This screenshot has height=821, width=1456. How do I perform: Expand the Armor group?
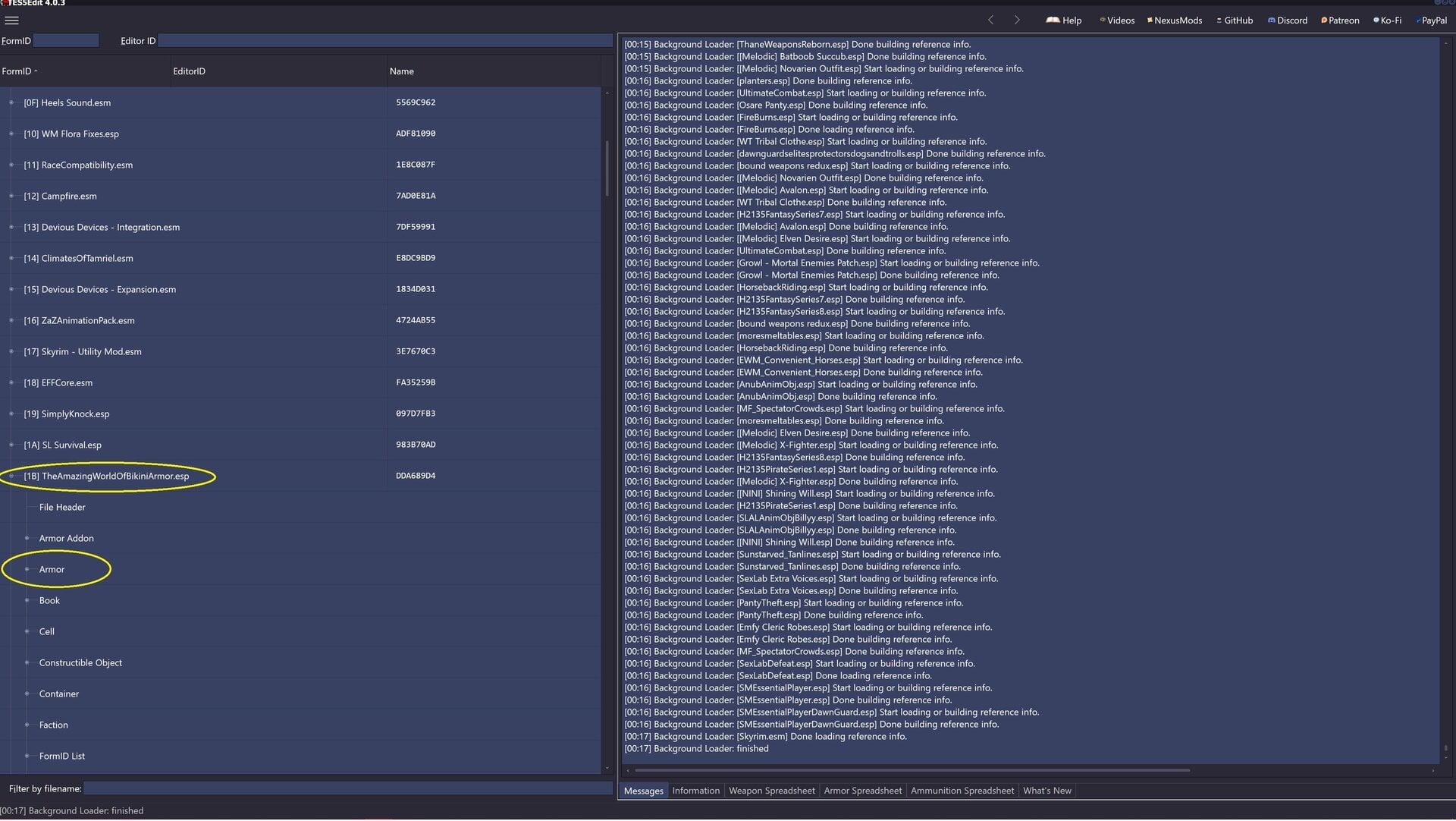pyautogui.click(x=27, y=569)
